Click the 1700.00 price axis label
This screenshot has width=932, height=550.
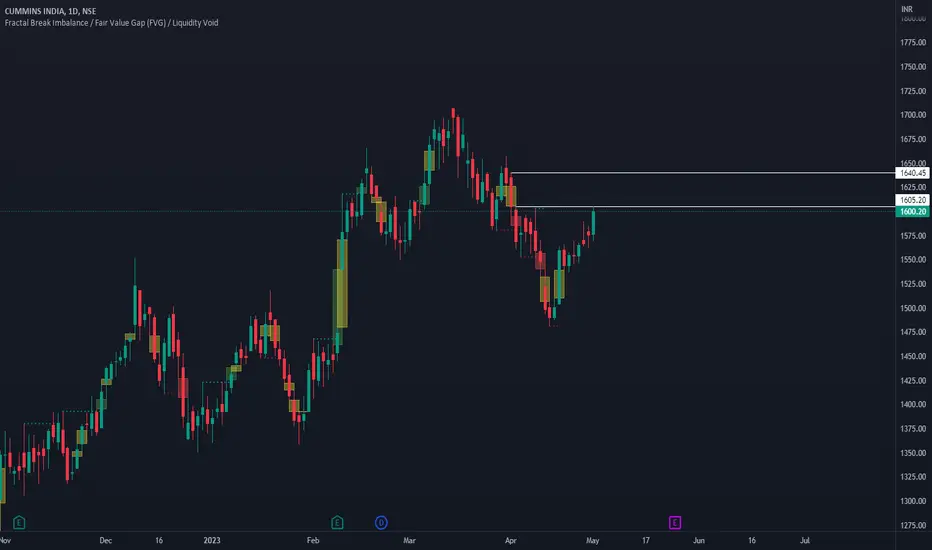coord(913,115)
